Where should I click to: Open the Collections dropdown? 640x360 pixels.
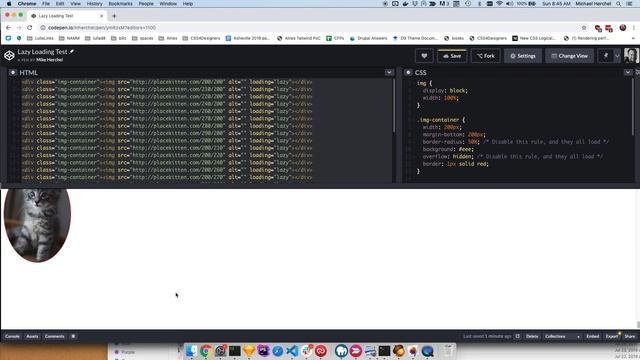[x=562, y=336]
